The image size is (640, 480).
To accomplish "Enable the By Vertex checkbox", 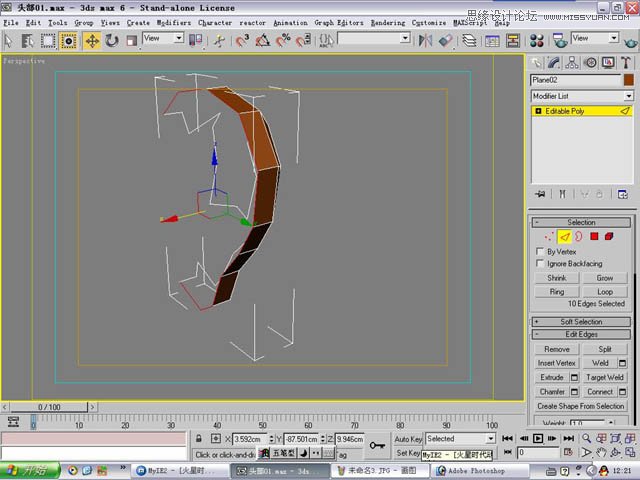I will 540,251.
